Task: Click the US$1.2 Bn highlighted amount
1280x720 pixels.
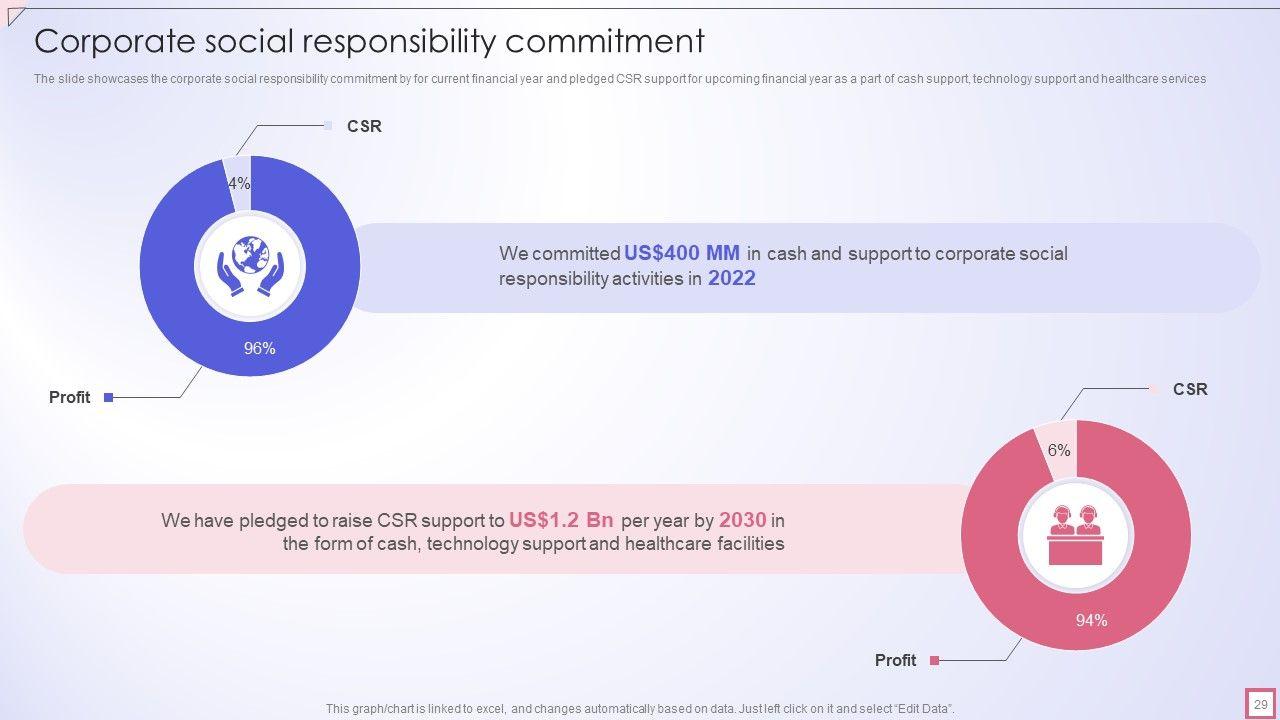Action: click(x=561, y=520)
